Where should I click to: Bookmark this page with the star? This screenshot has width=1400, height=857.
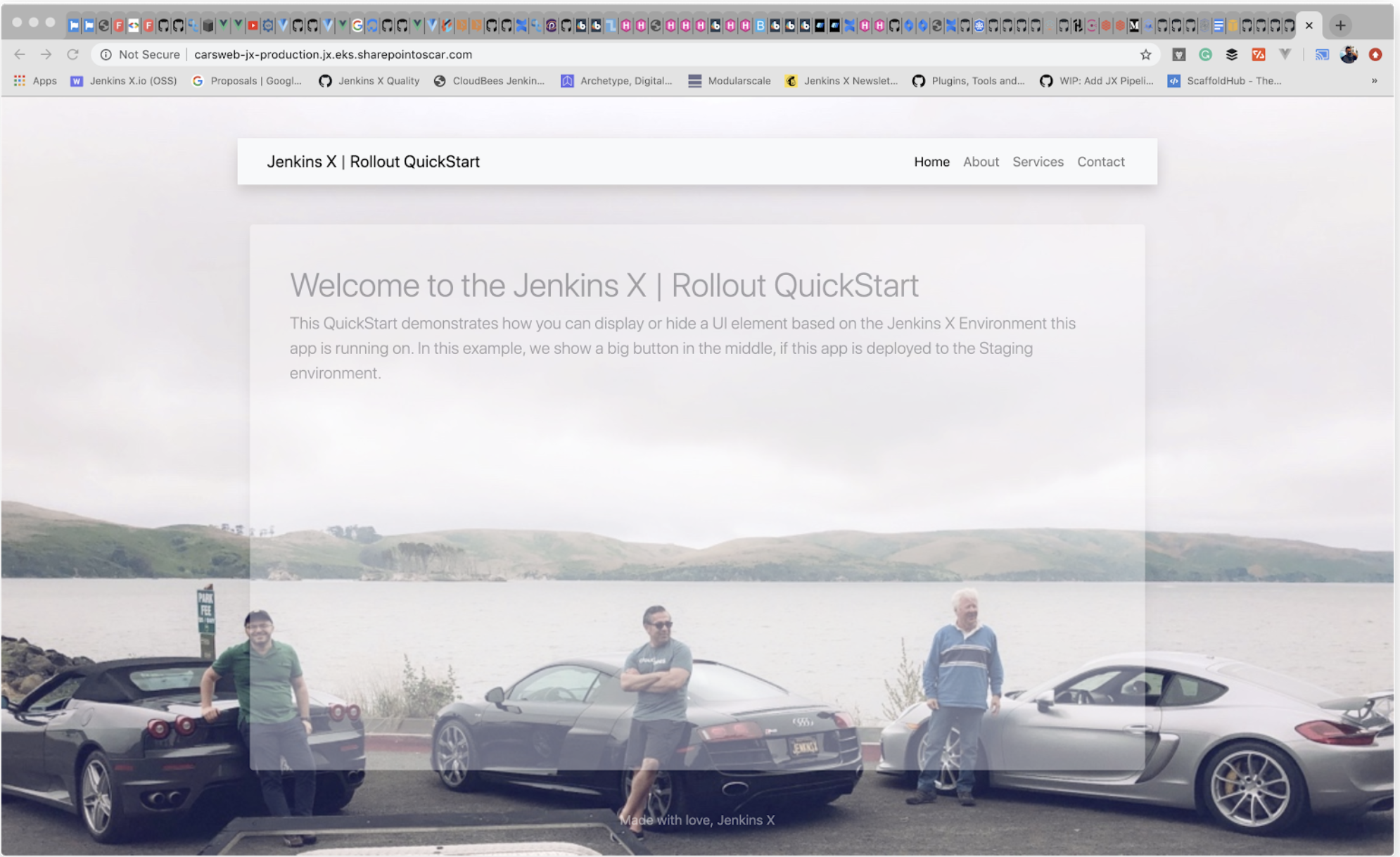pos(1146,54)
